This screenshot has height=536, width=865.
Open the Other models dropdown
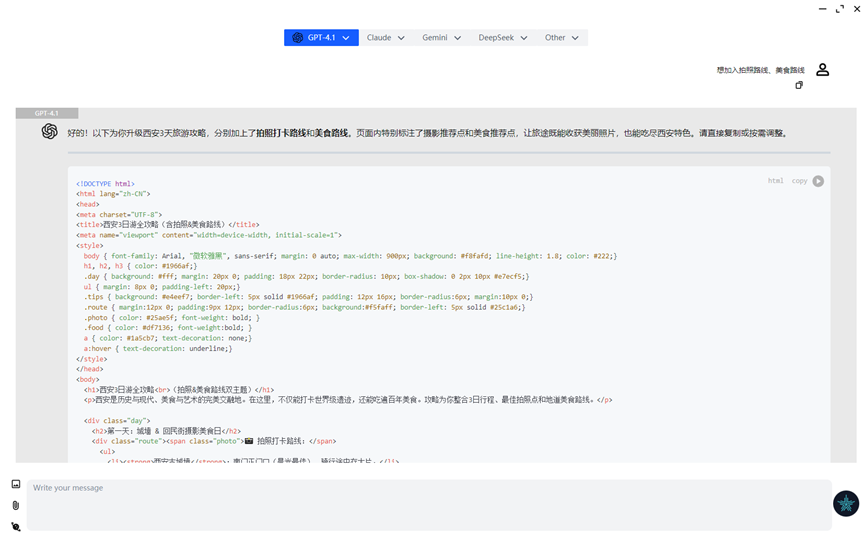click(x=562, y=37)
